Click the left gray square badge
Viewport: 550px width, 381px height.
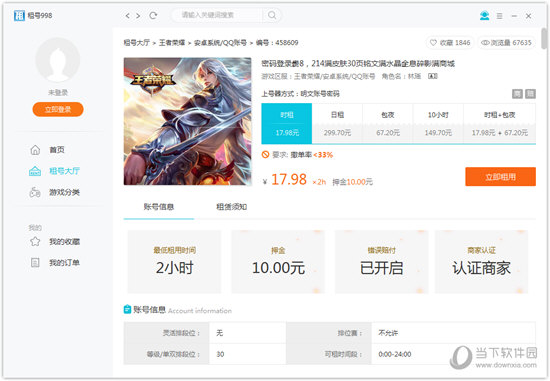tap(517, 94)
